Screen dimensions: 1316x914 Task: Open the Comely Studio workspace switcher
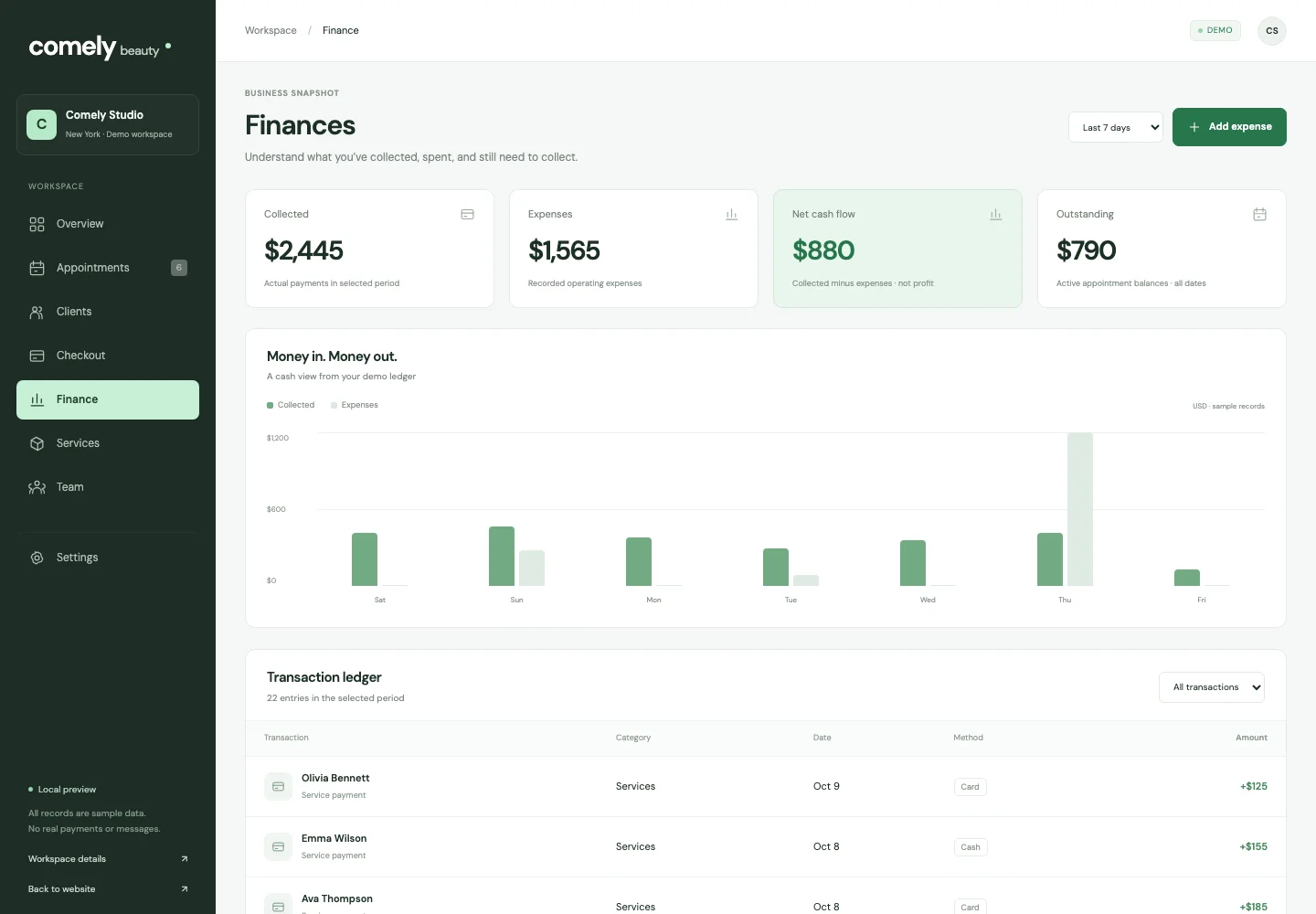point(108,124)
